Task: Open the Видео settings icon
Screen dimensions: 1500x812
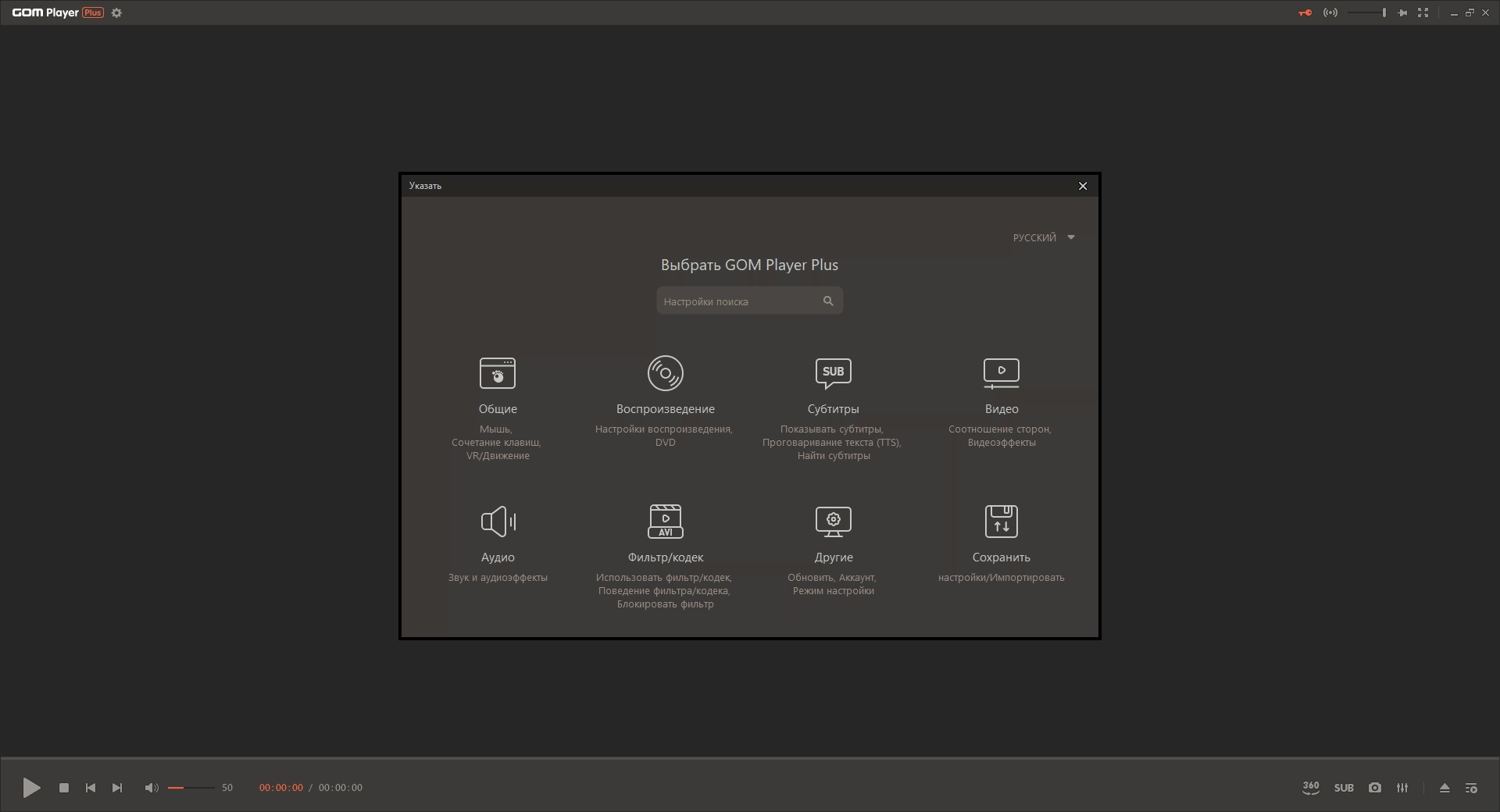Action: pos(1002,373)
